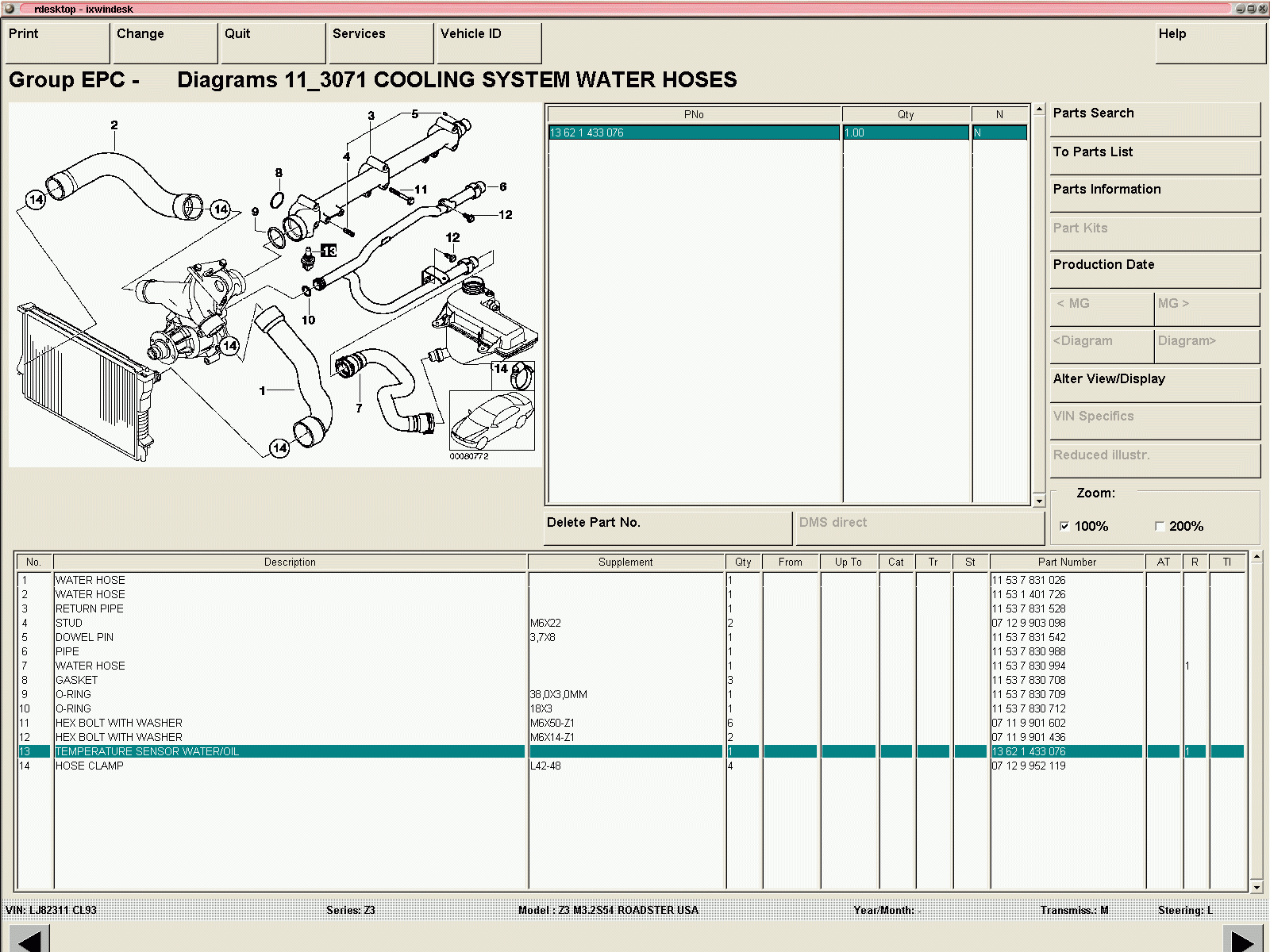The width and height of the screenshot is (1270, 952).
Task: Select the HOSE CLAMP row
Action: (631, 766)
